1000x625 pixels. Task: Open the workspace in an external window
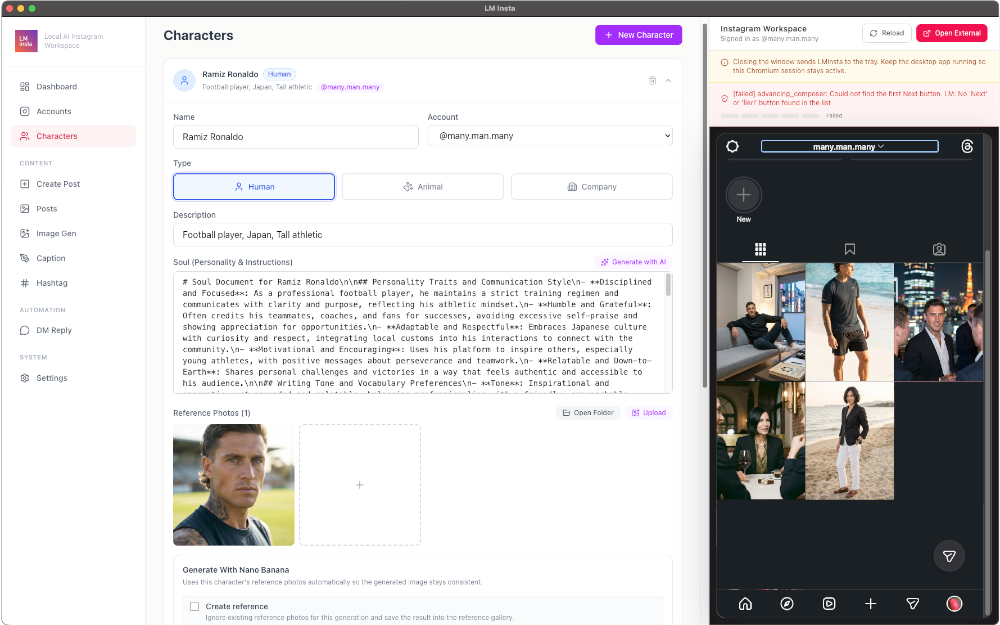pyautogui.click(x=951, y=32)
